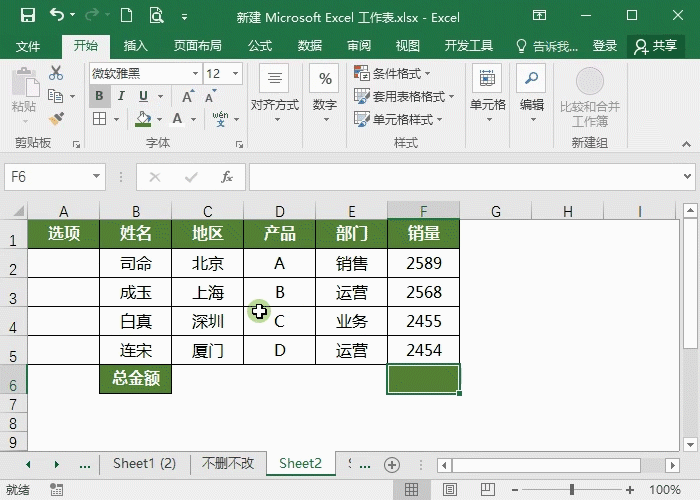Cut selection with the scissors icon

coord(56,73)
